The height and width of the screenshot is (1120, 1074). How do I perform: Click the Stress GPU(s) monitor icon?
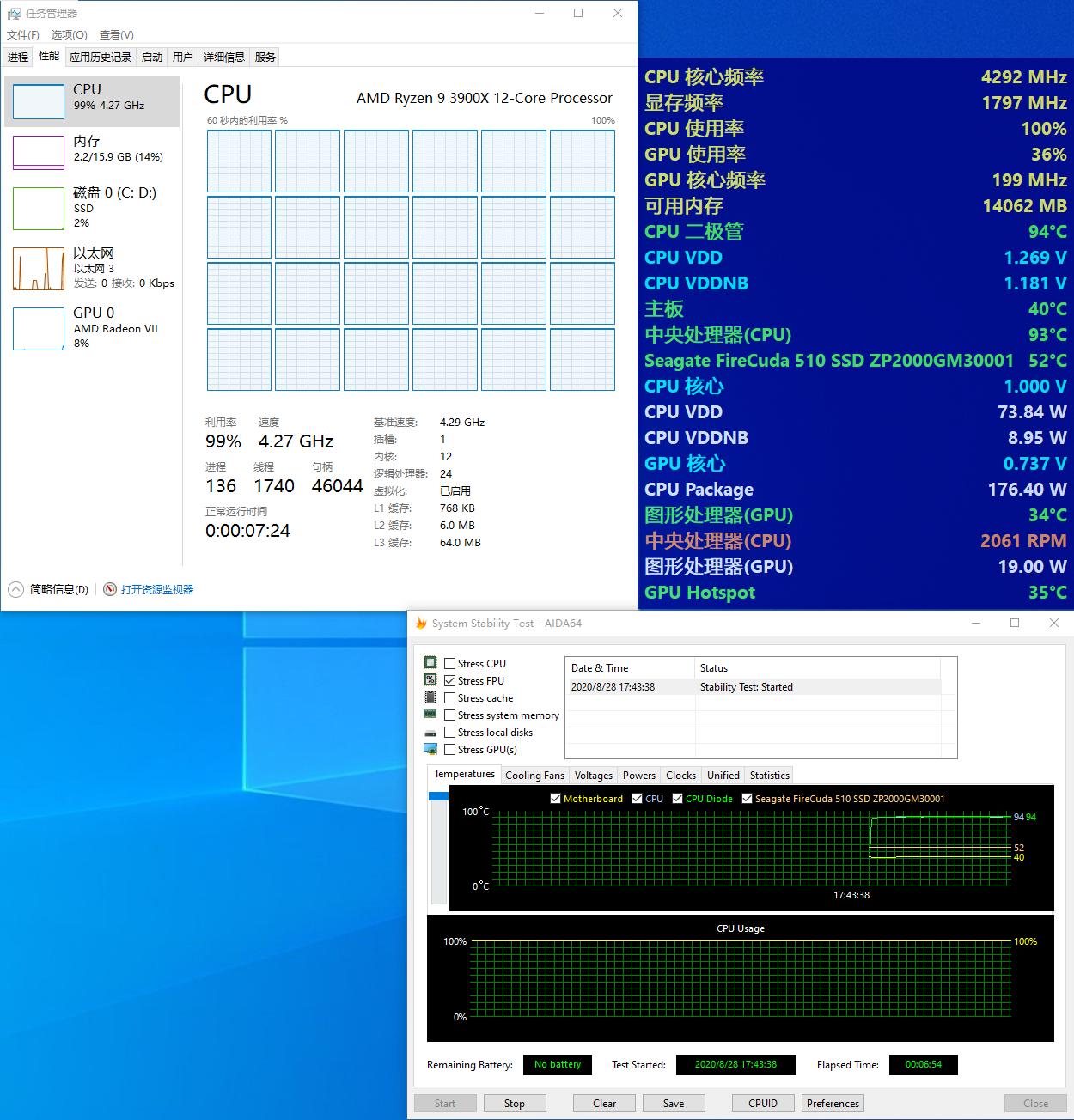click(431, 749)
